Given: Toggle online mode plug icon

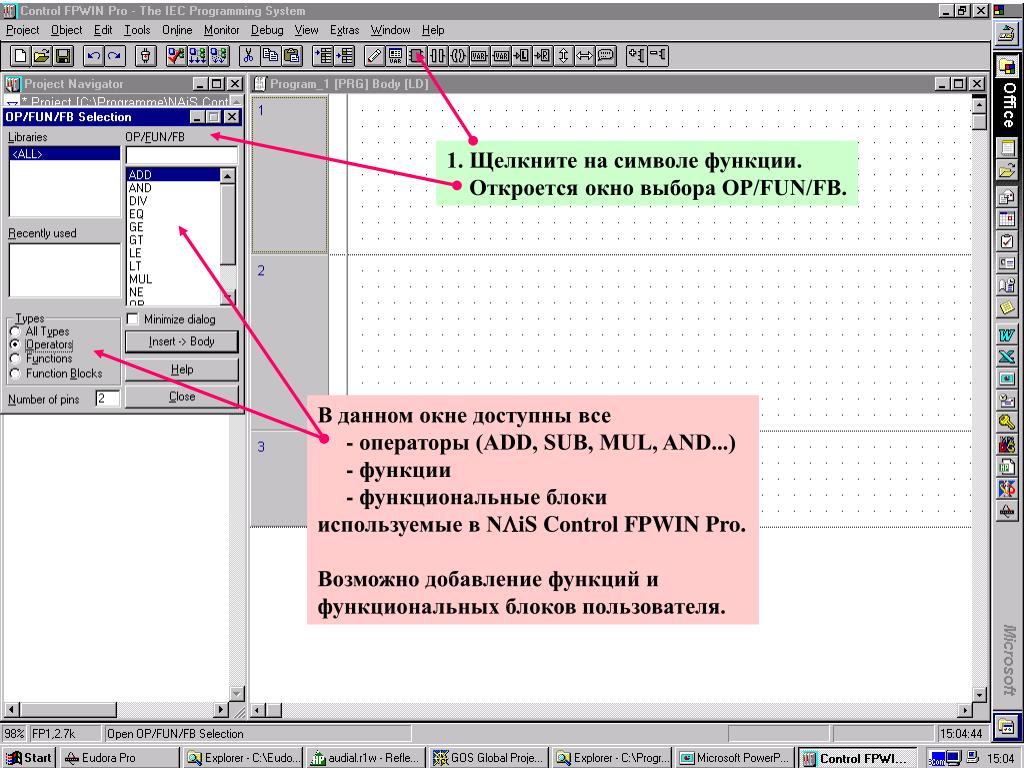Looking at the screenshot, I should pyautogui.click(x=146, y=56).
